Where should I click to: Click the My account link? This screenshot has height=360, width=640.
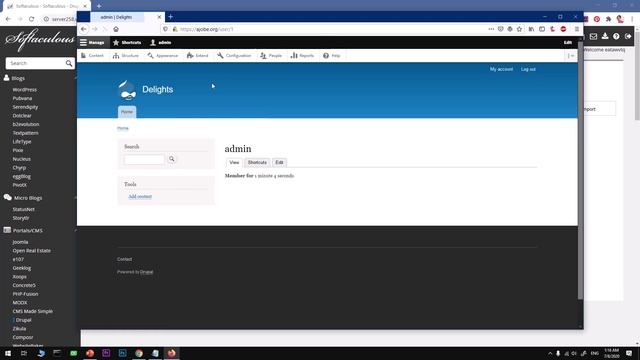coord(501,69)
